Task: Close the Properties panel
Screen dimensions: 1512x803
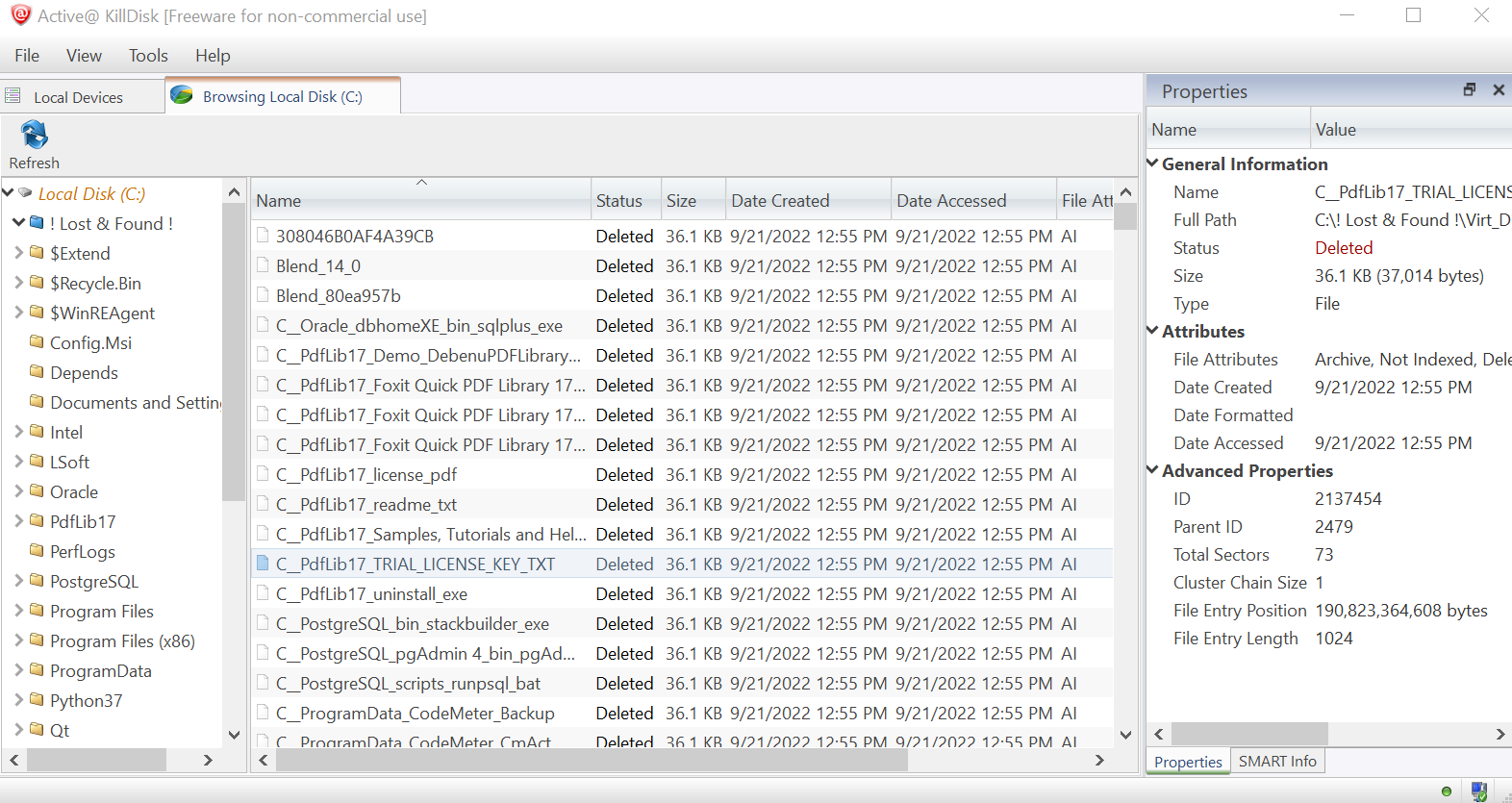Action: tap(1498, 89)
